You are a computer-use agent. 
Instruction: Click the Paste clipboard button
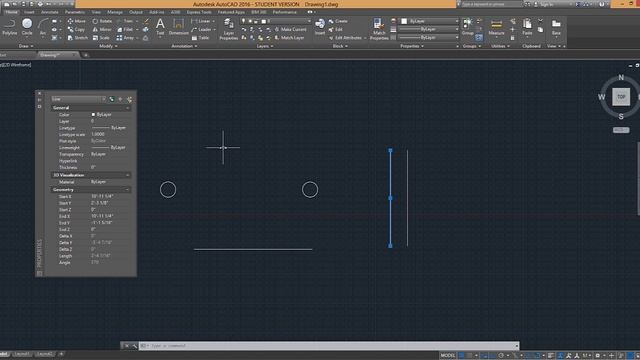pos(527,27)
